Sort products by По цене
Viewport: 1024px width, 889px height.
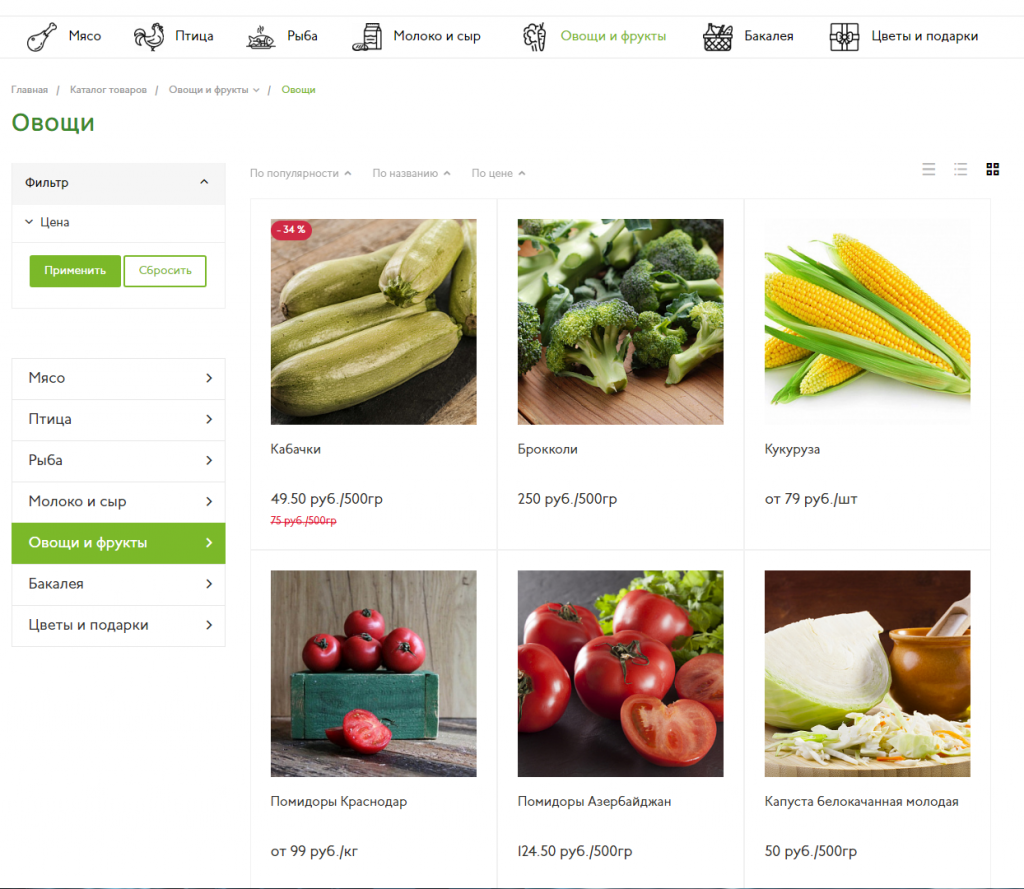498,173
